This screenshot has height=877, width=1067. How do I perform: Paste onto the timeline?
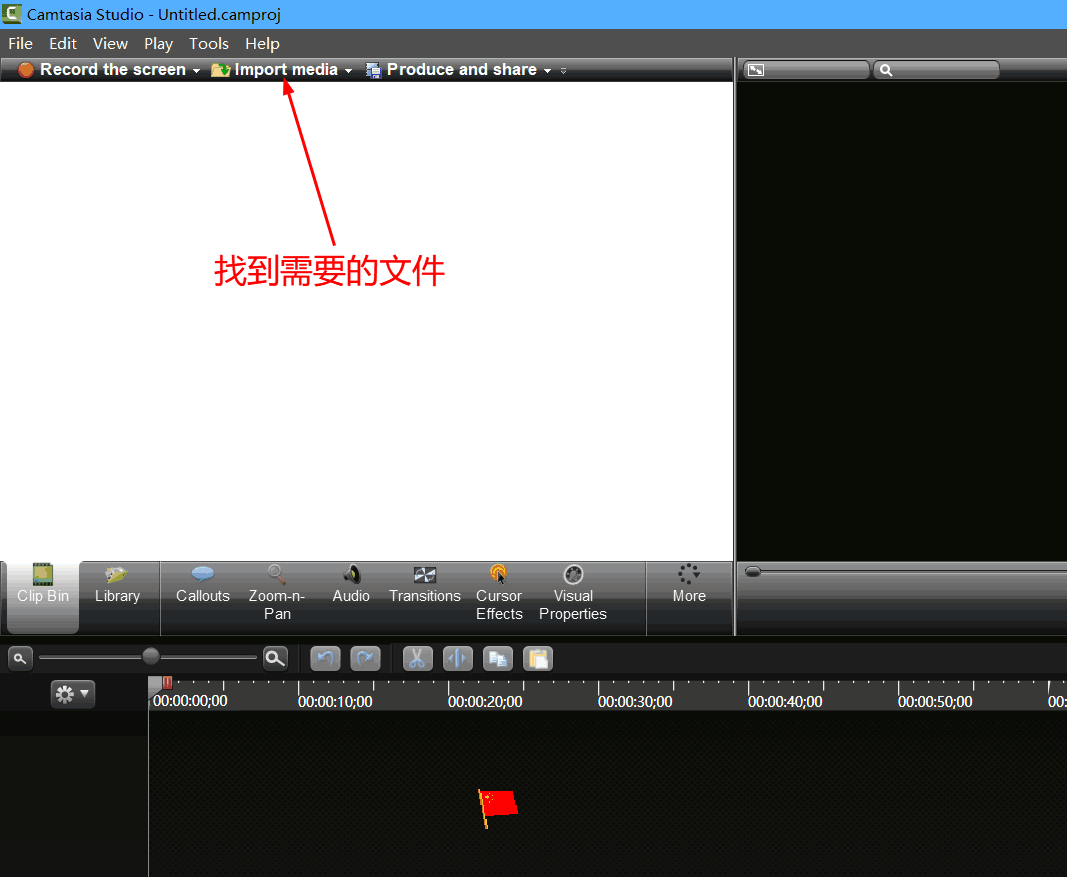pos(538,659)
